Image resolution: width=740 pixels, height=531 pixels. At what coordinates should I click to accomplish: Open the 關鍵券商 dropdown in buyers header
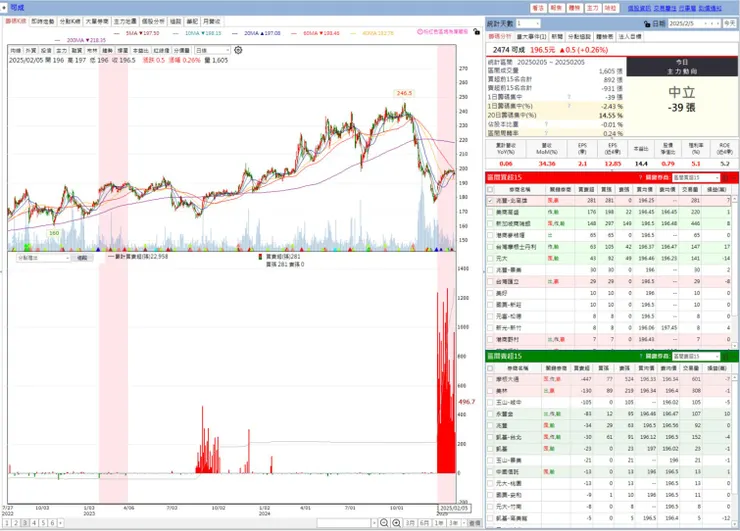(696, 177)
